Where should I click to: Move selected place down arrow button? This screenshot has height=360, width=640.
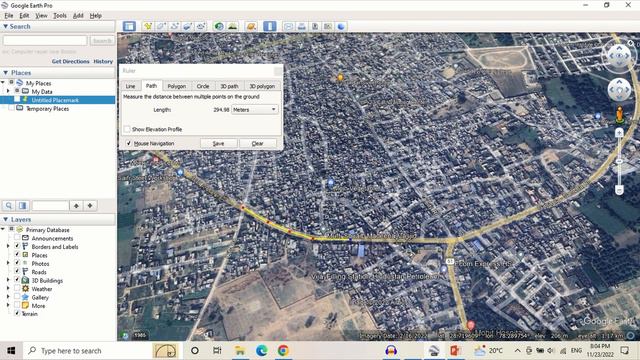90,206
